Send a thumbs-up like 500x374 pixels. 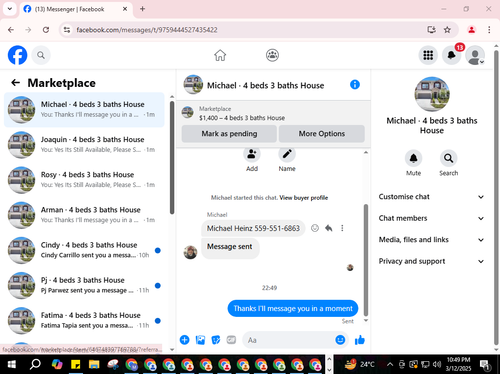pyautogui.click(x=360, y=340)
